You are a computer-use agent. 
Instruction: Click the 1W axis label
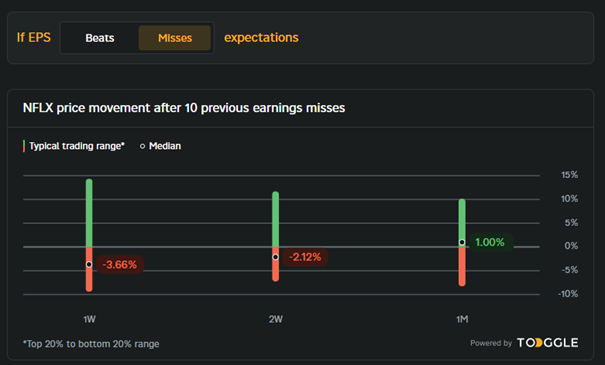click(x=90, y=319)
